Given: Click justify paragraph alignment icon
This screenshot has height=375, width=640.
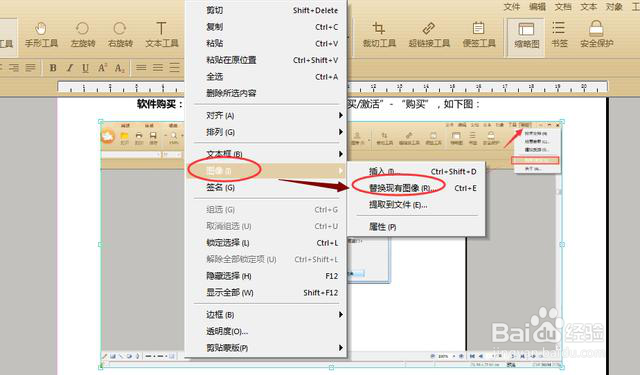Looking at the screenshot, I should [x=31, y=68].
